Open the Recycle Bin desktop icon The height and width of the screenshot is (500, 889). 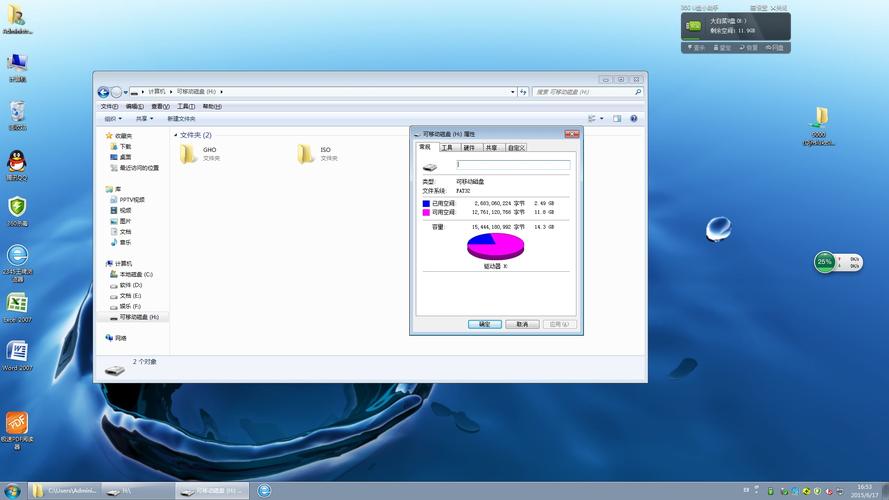coord(17,111)
